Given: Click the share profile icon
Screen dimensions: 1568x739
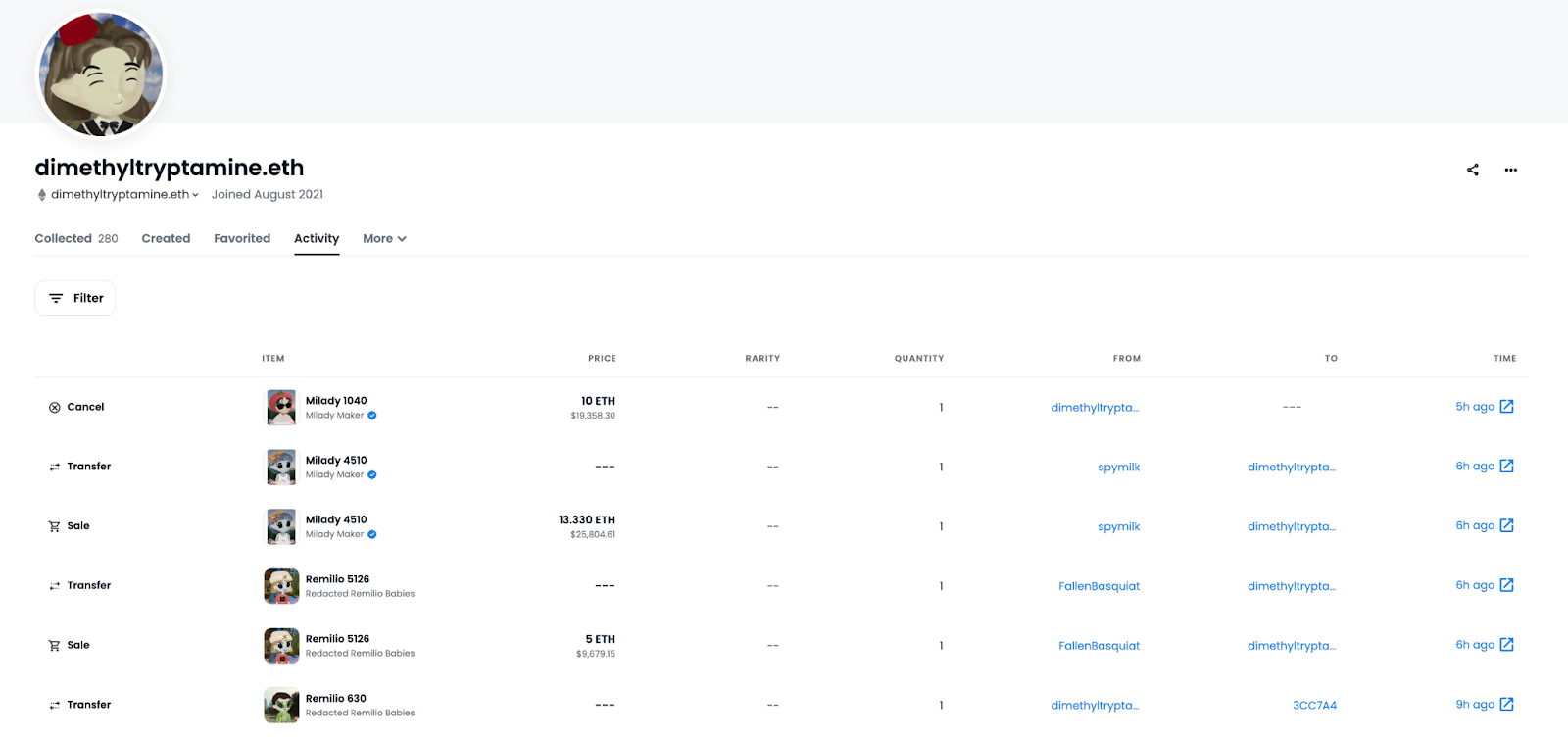Looking at the screenshot, I should point(1472,170).
